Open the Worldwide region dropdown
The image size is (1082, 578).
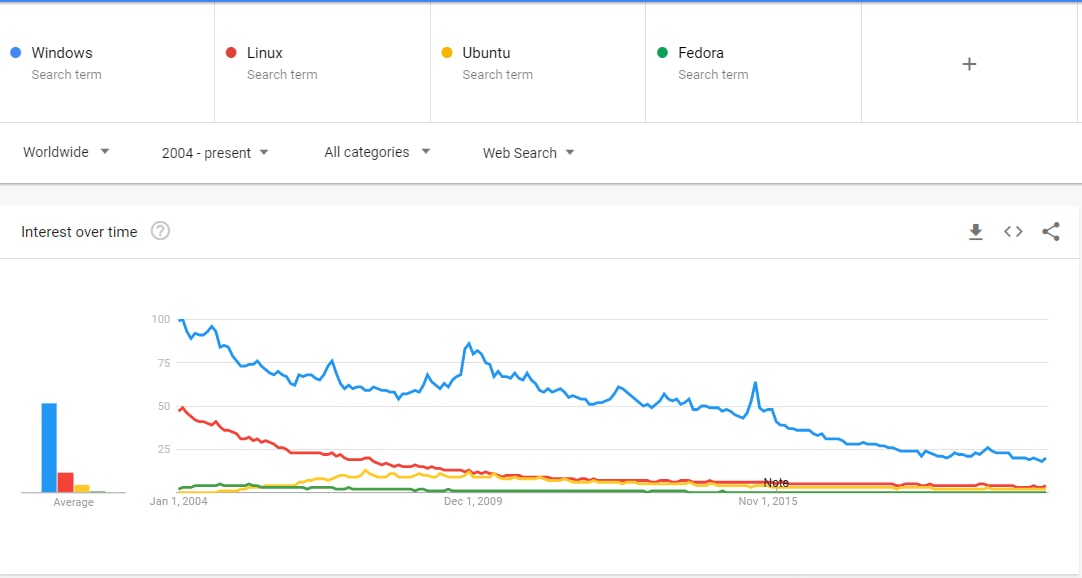pos(66,152)
